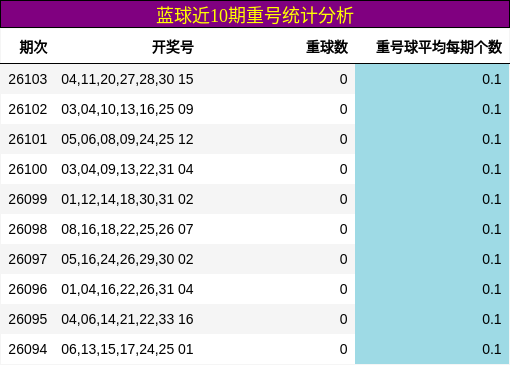Click the 期次 column header

33,47
